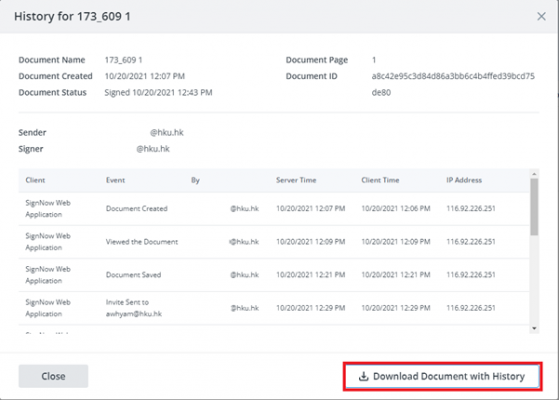Select the Document Saved event row
Screen dimensions: 559x400
tap(274, 275)
